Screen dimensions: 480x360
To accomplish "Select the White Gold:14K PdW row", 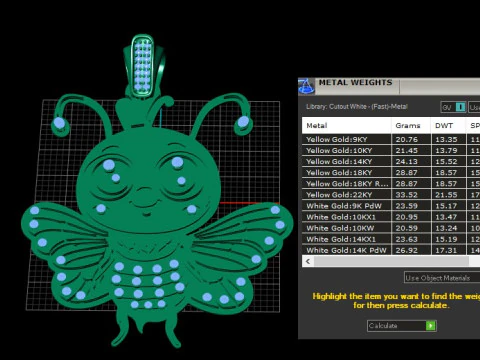I will [x=391, y=250].
